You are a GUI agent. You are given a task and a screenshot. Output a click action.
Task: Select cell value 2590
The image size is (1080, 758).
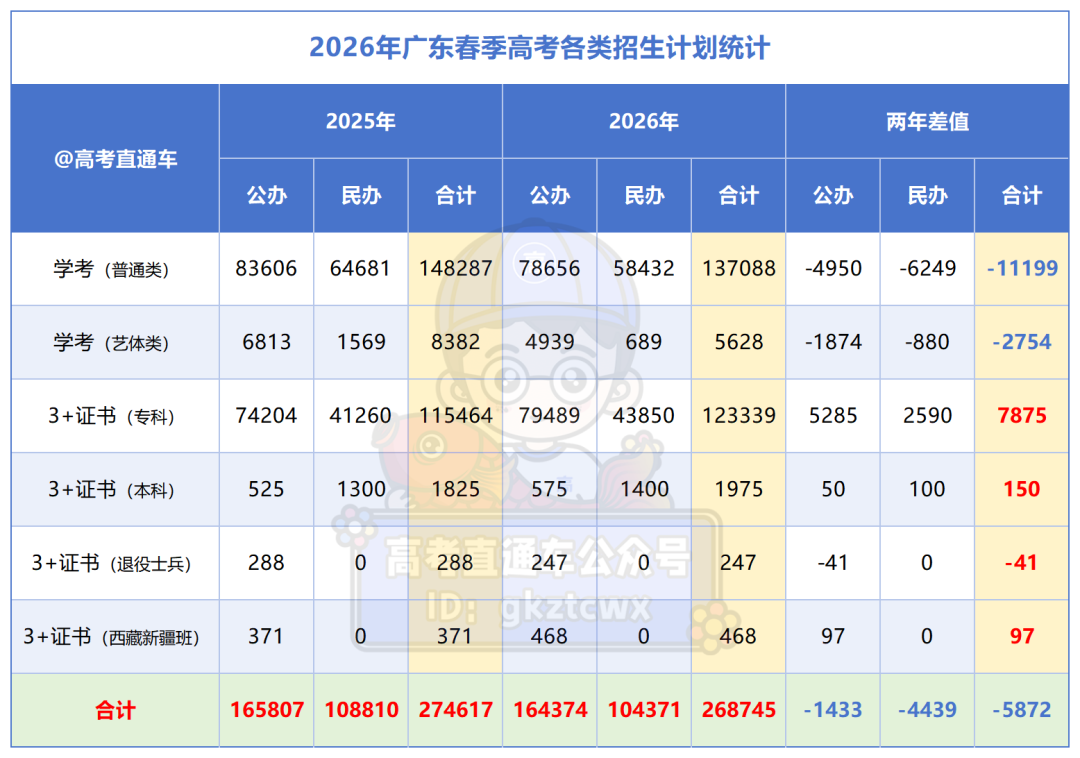(x=927, y=416)
